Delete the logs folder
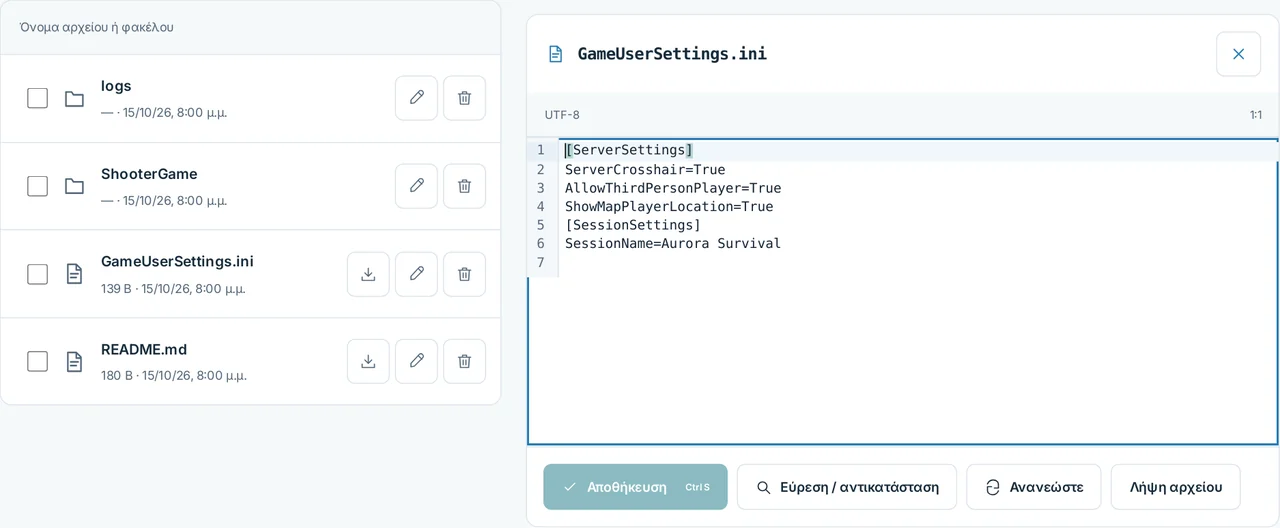 (x=464, y=98)
